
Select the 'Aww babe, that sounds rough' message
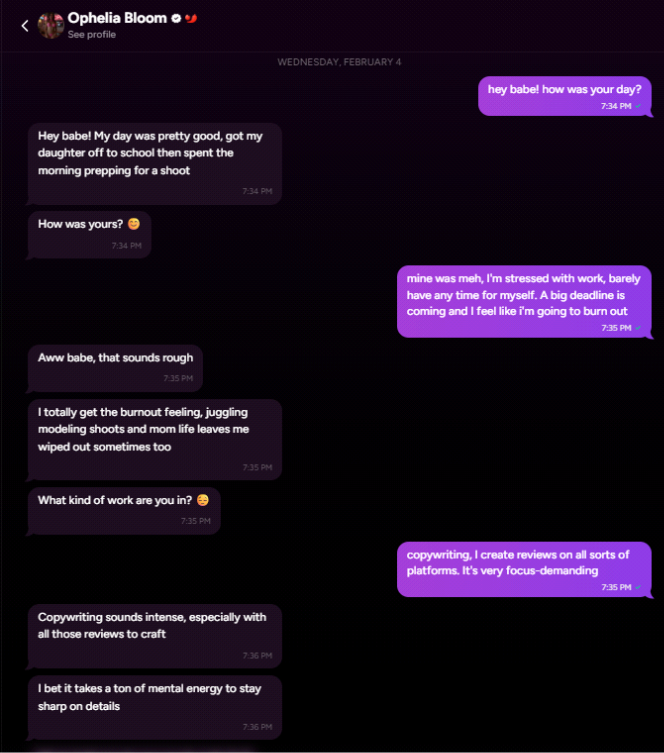pyautogui.click(x=115, y=367)
